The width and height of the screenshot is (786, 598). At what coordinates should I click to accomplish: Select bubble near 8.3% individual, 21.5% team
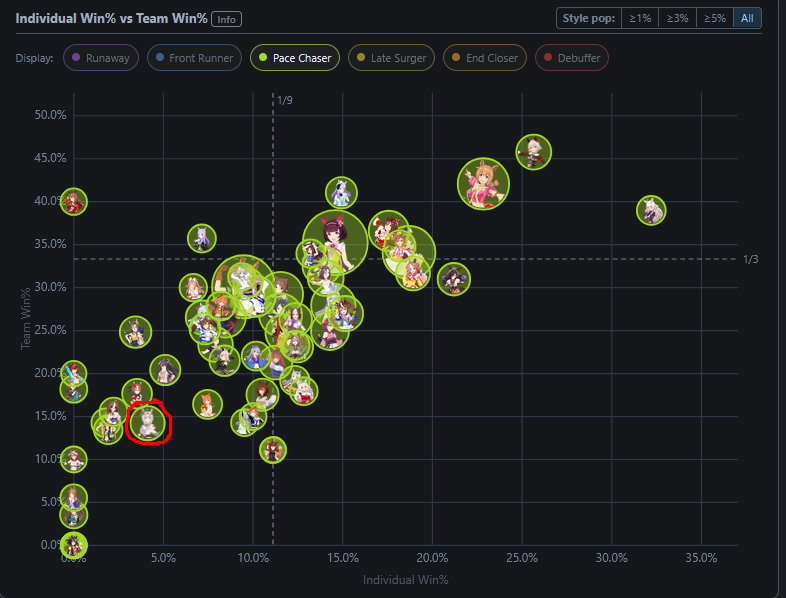click(224, 360)
